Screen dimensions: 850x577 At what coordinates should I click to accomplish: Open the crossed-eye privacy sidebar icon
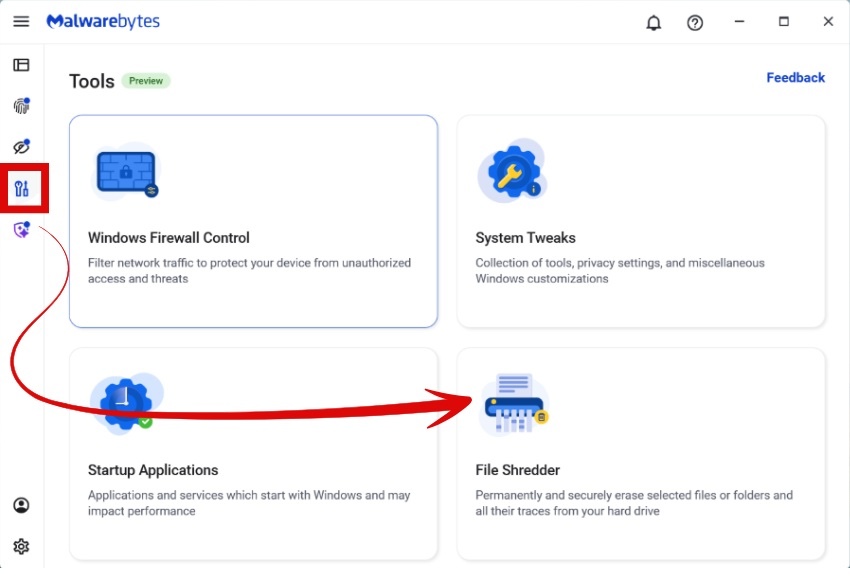[x=21, y=147]
